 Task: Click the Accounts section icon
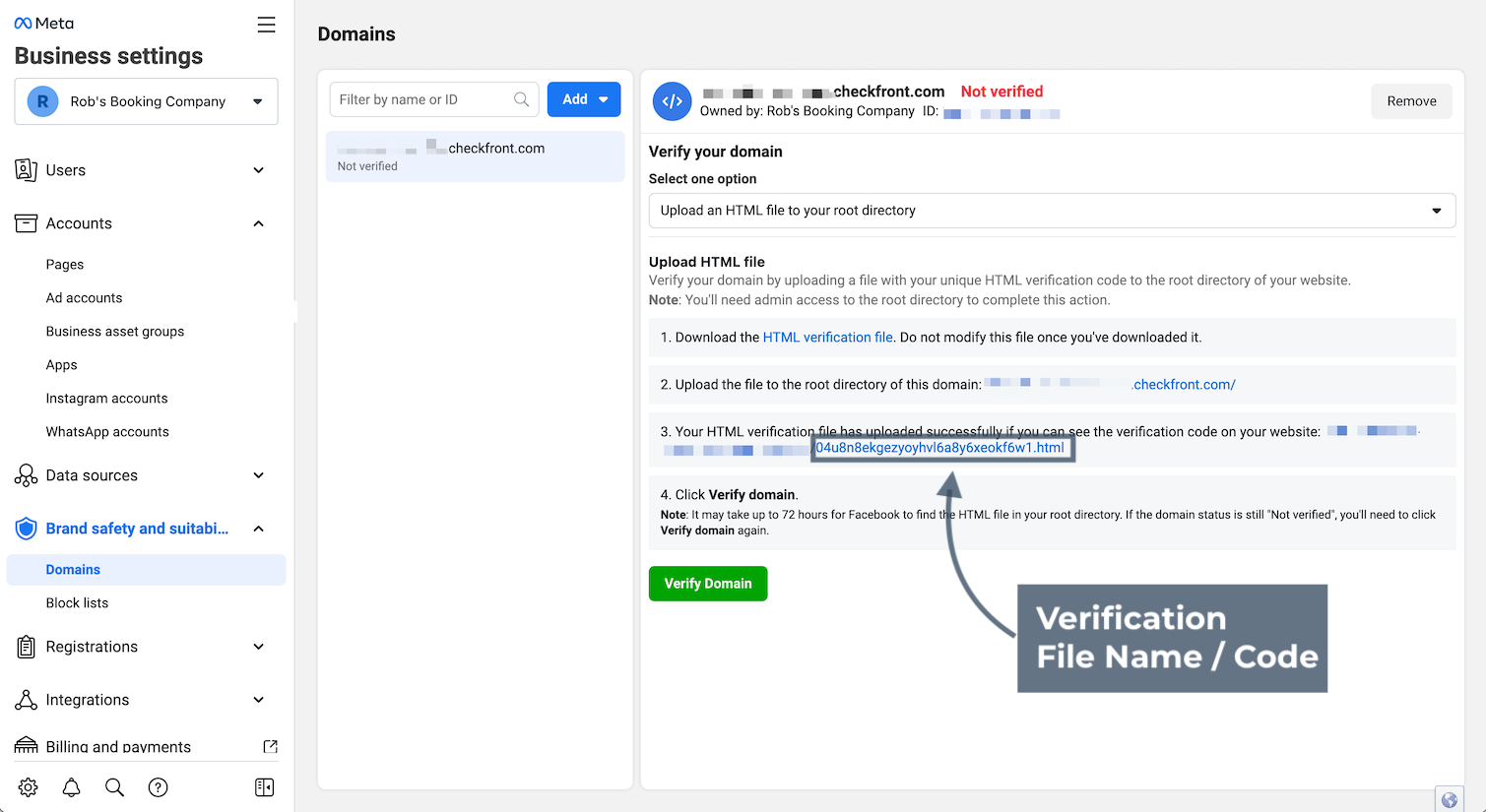coord(27,223)
